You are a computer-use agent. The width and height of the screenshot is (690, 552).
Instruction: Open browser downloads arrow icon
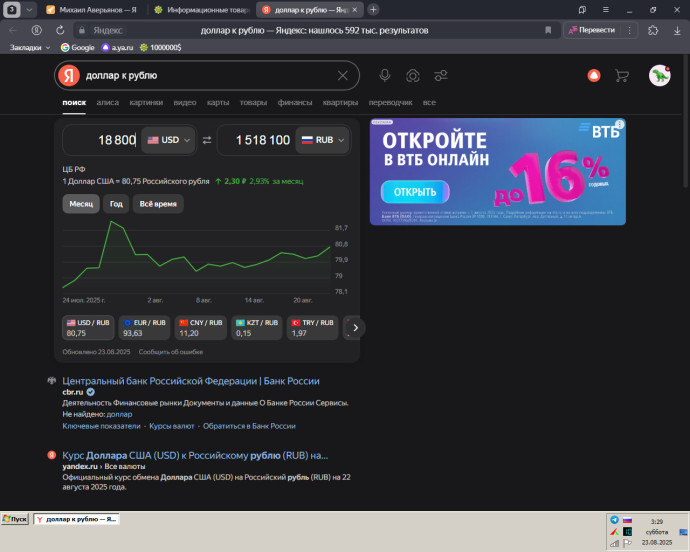tap(677, 30)
